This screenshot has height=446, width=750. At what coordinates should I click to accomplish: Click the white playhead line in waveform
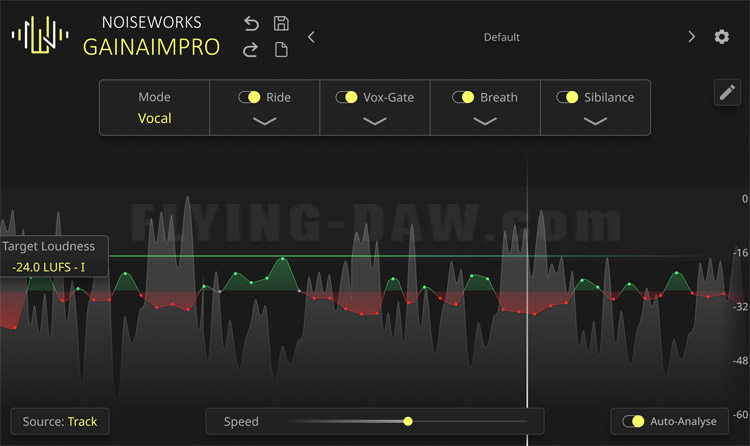(527, 301)
